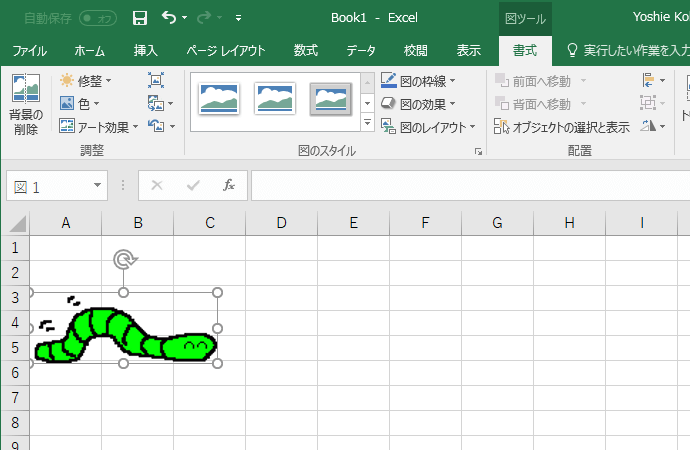
Task: Click the Compress Pictures icon
Action: click(156, 80)
